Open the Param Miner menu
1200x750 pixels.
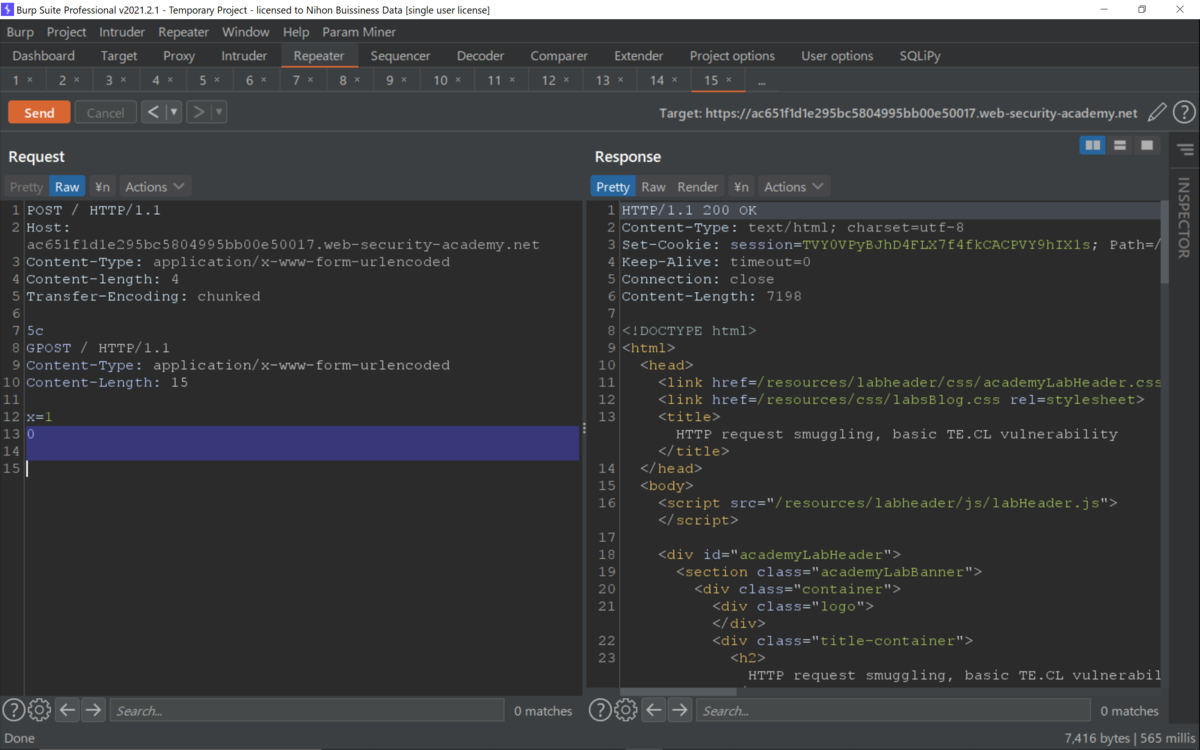359,32
